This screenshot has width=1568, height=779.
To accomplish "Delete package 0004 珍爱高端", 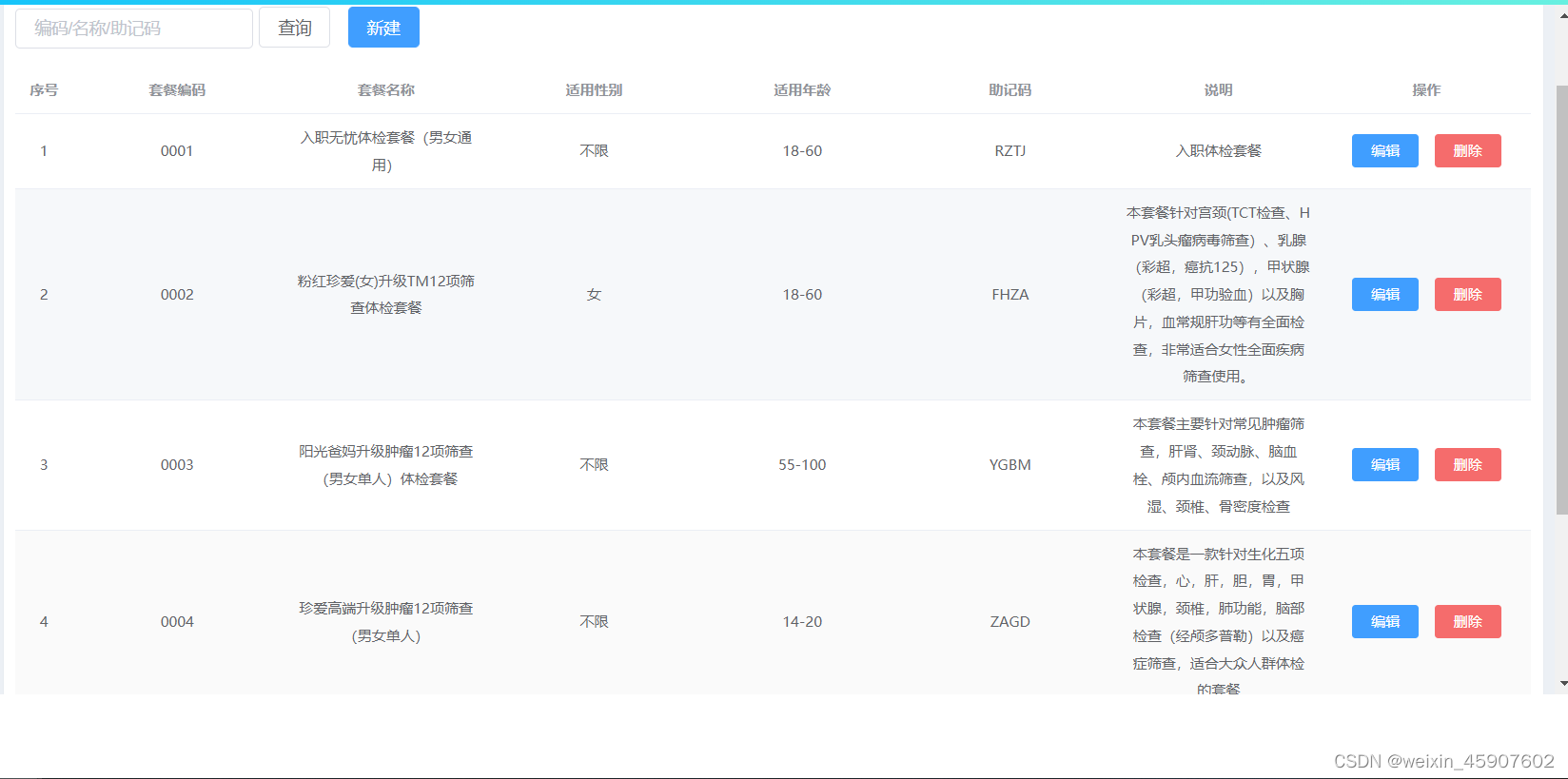I will pyautogui.click(x=1467, y=622).
